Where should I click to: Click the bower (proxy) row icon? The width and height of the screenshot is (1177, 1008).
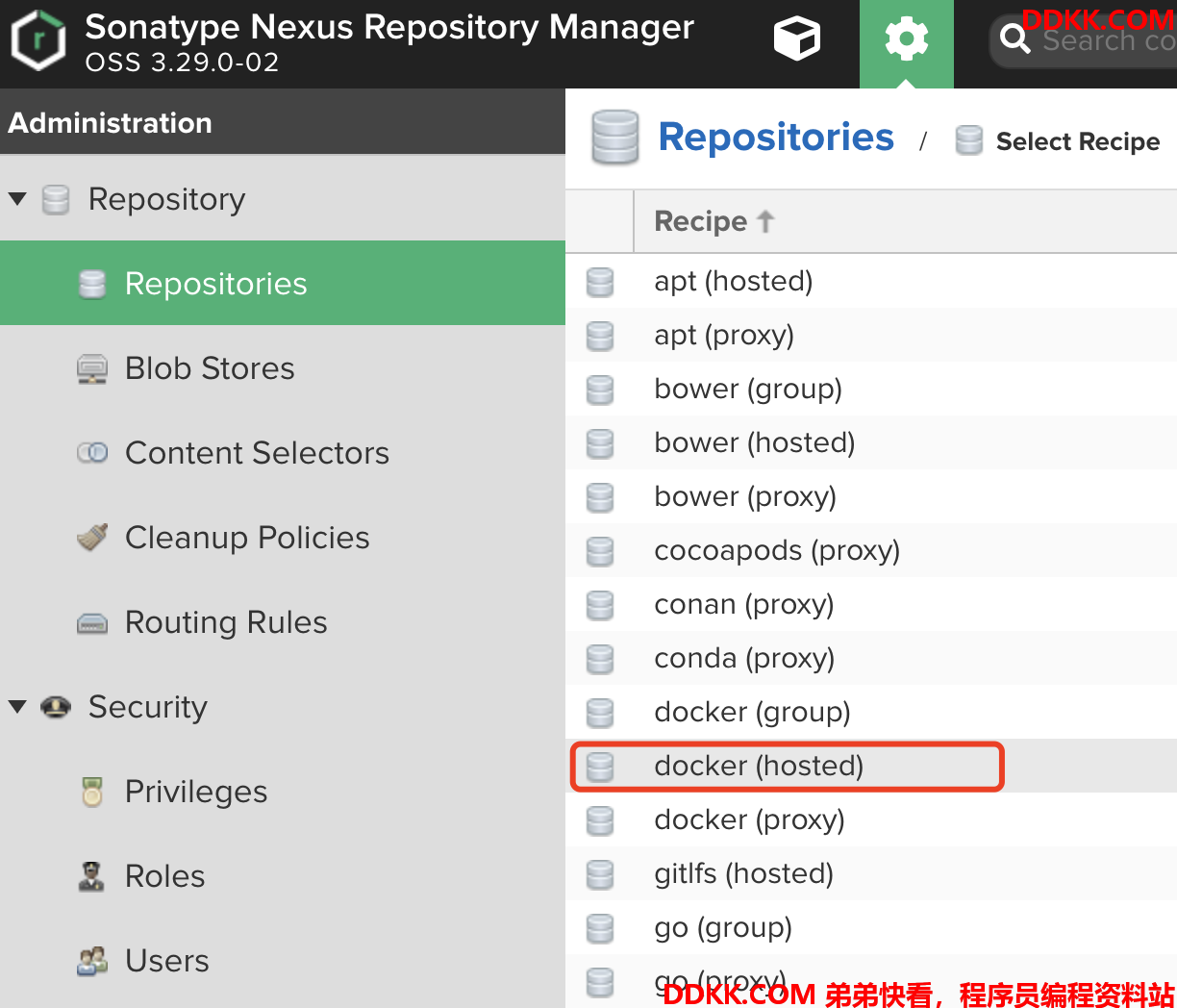pyautogui.click(x=600, y=497)
